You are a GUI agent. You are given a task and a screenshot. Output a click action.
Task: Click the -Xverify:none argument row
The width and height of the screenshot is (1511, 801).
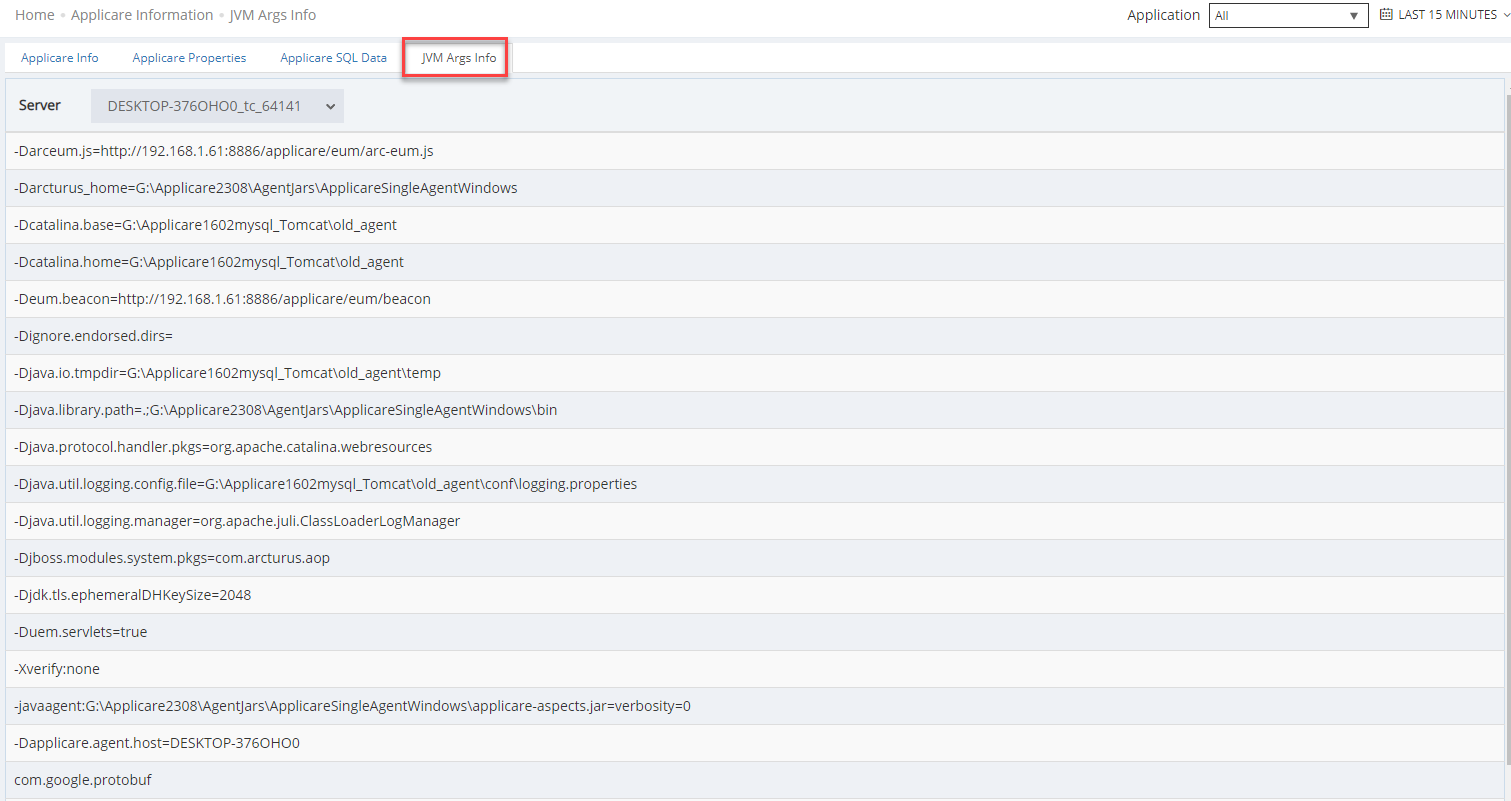[57, 669]
